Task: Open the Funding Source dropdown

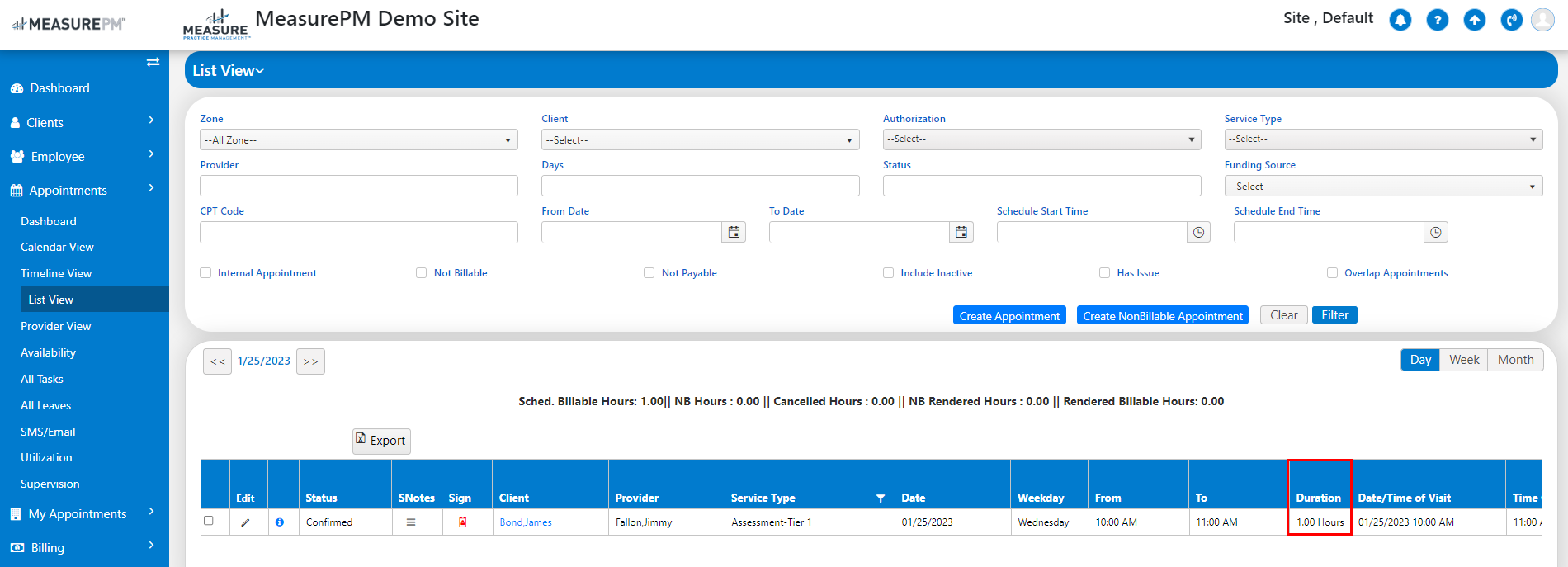Action: 1384,187
